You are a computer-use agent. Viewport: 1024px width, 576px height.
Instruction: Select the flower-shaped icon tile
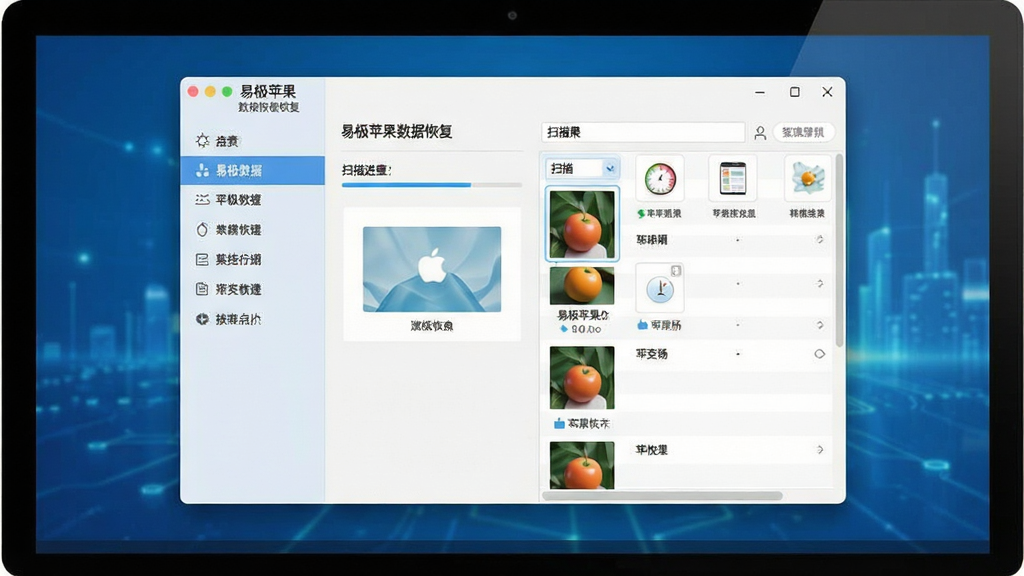click(x=808, y=178)
